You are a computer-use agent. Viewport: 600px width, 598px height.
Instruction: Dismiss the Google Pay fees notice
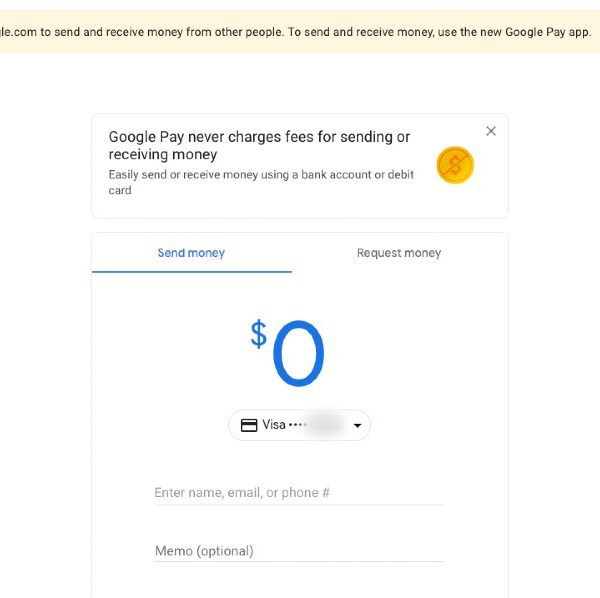(490, 131)
